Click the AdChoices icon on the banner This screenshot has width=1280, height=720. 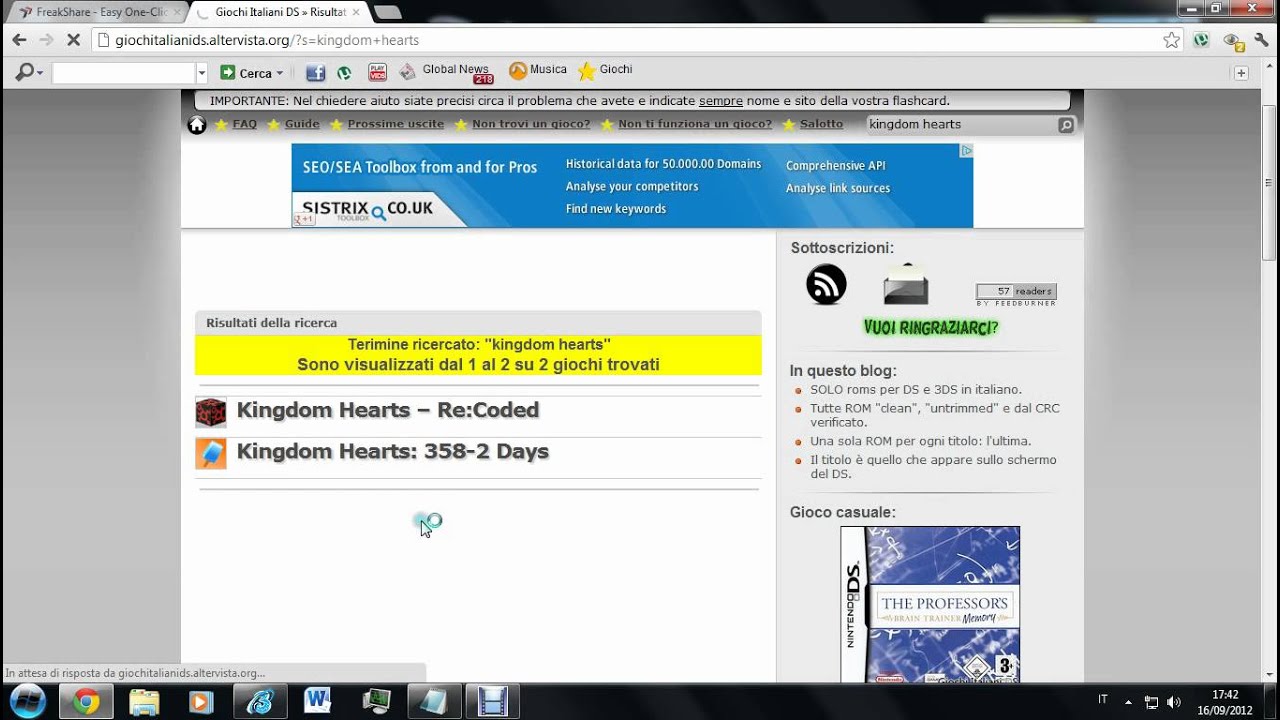(x=967, y=150)
